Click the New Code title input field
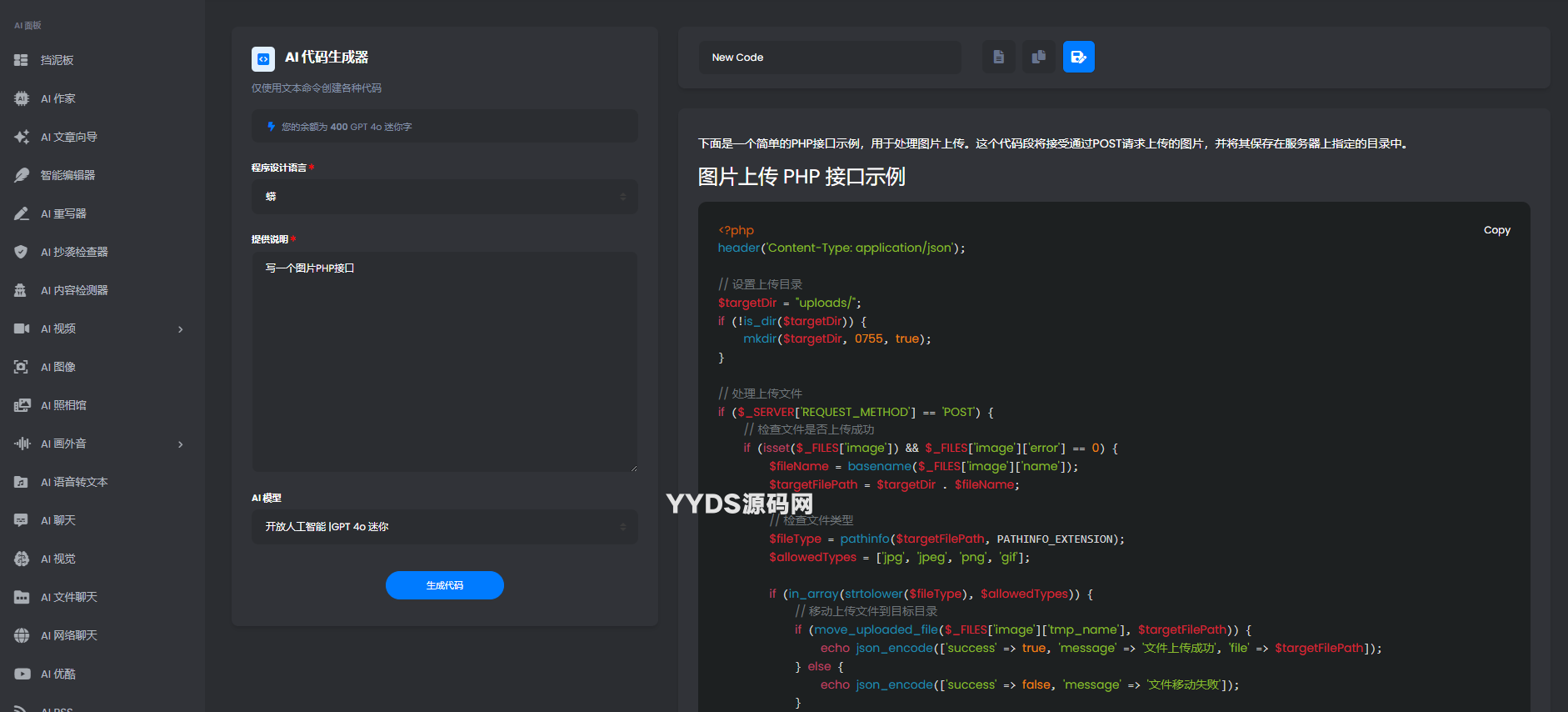 pyautogui.click(x=829, y=58)
